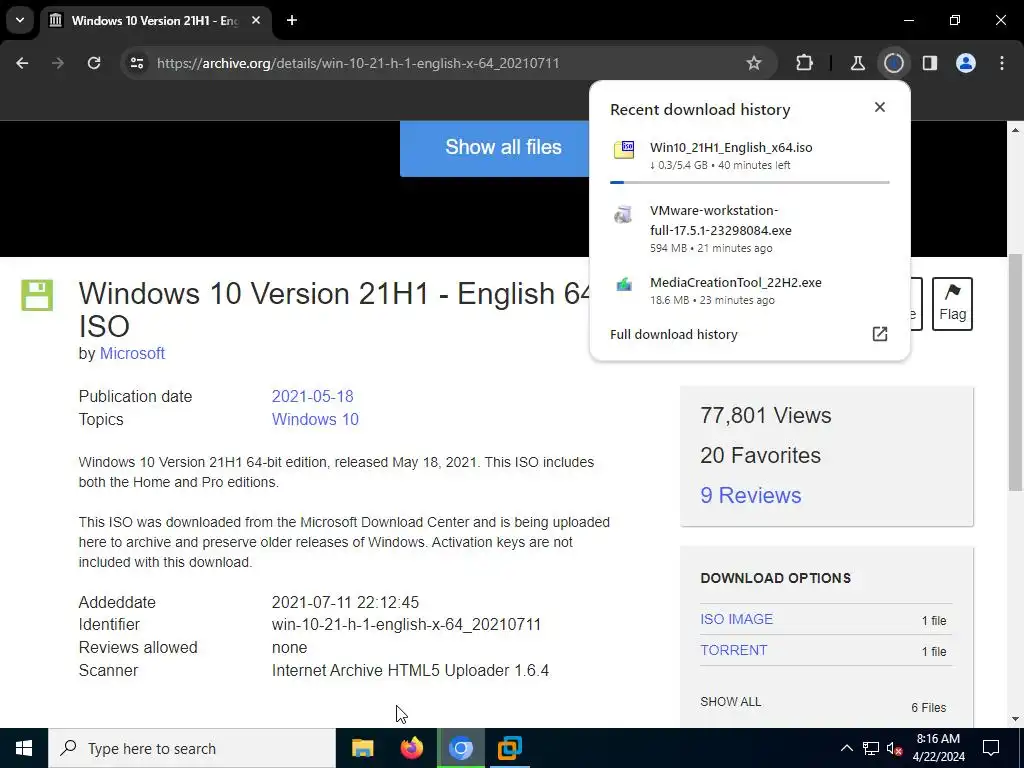Click the network tray icon

click(871, 748)
